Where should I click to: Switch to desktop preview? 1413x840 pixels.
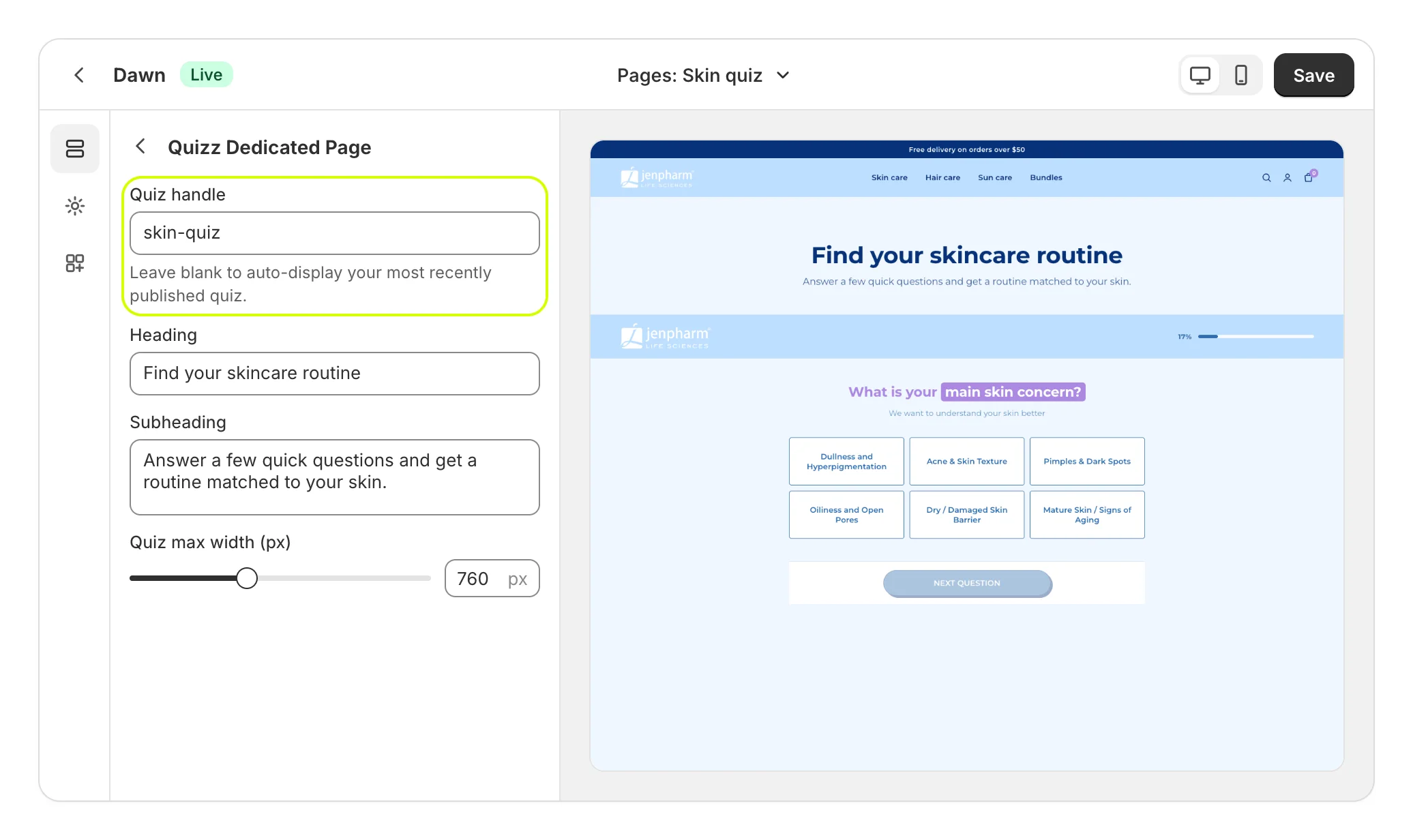[x=1200, y=75]
